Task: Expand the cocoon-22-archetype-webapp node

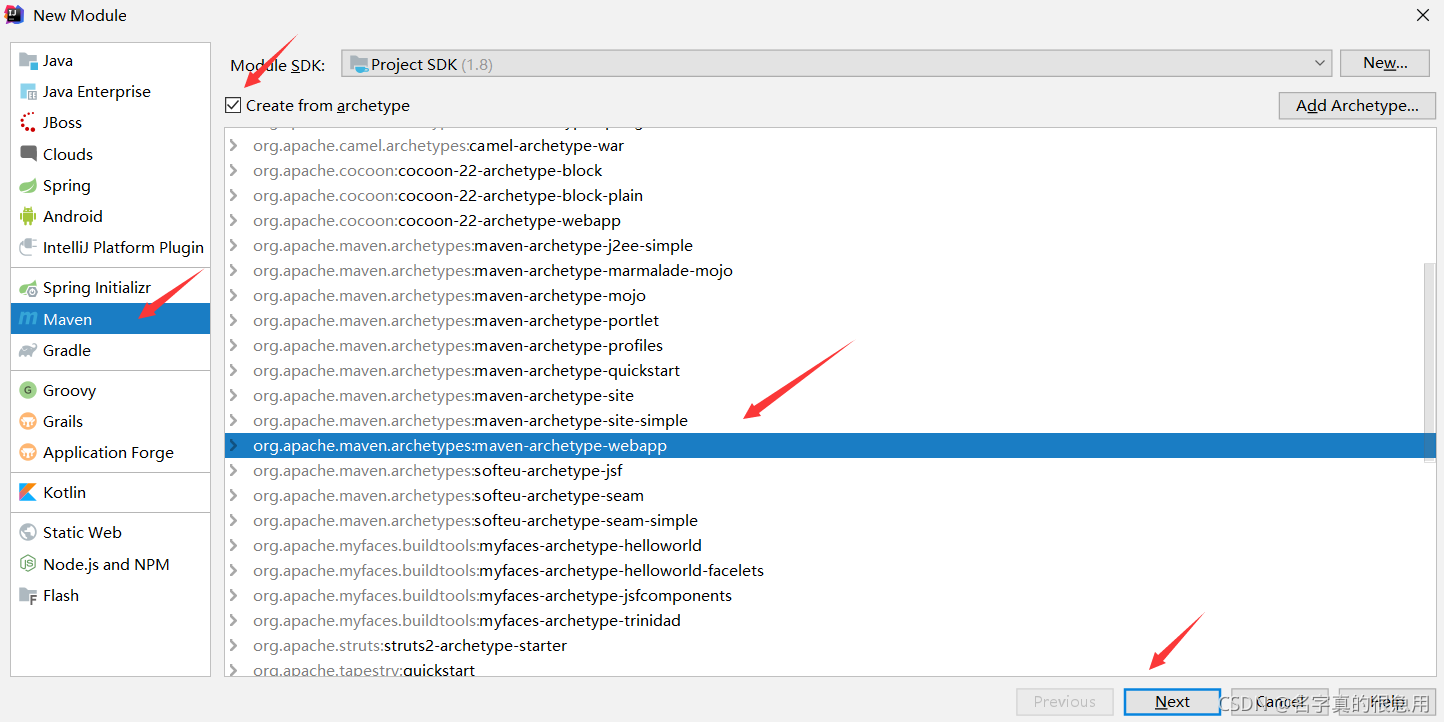Action: click(234, 221)
